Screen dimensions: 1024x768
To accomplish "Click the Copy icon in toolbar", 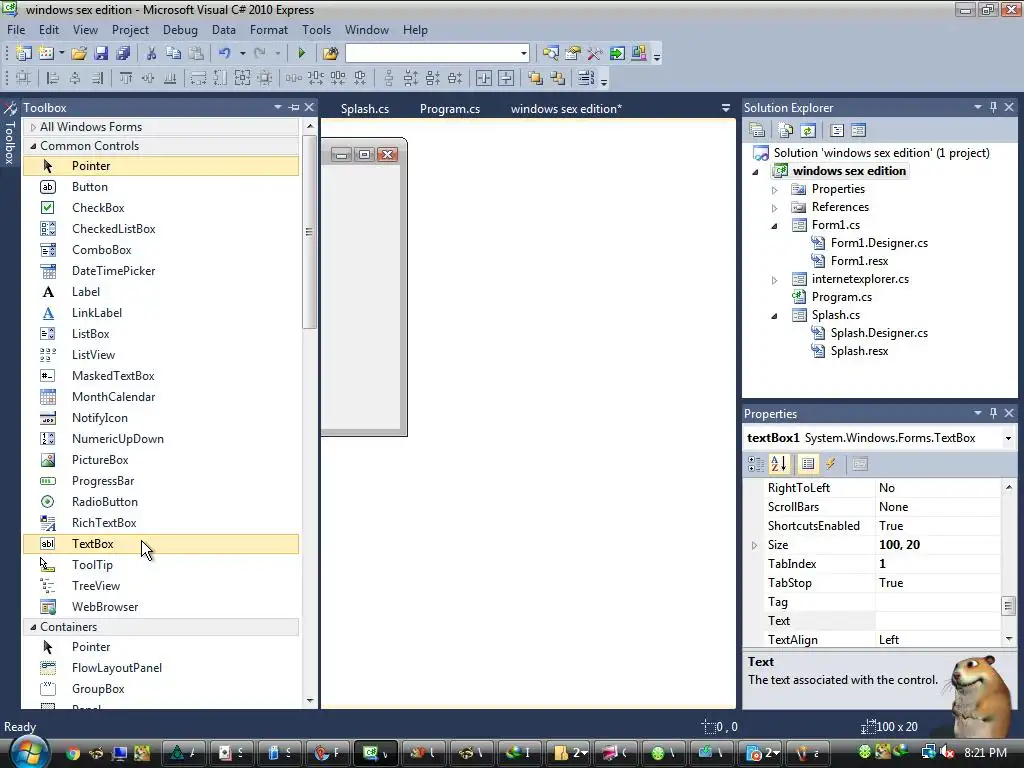I will tap(173, 53).
